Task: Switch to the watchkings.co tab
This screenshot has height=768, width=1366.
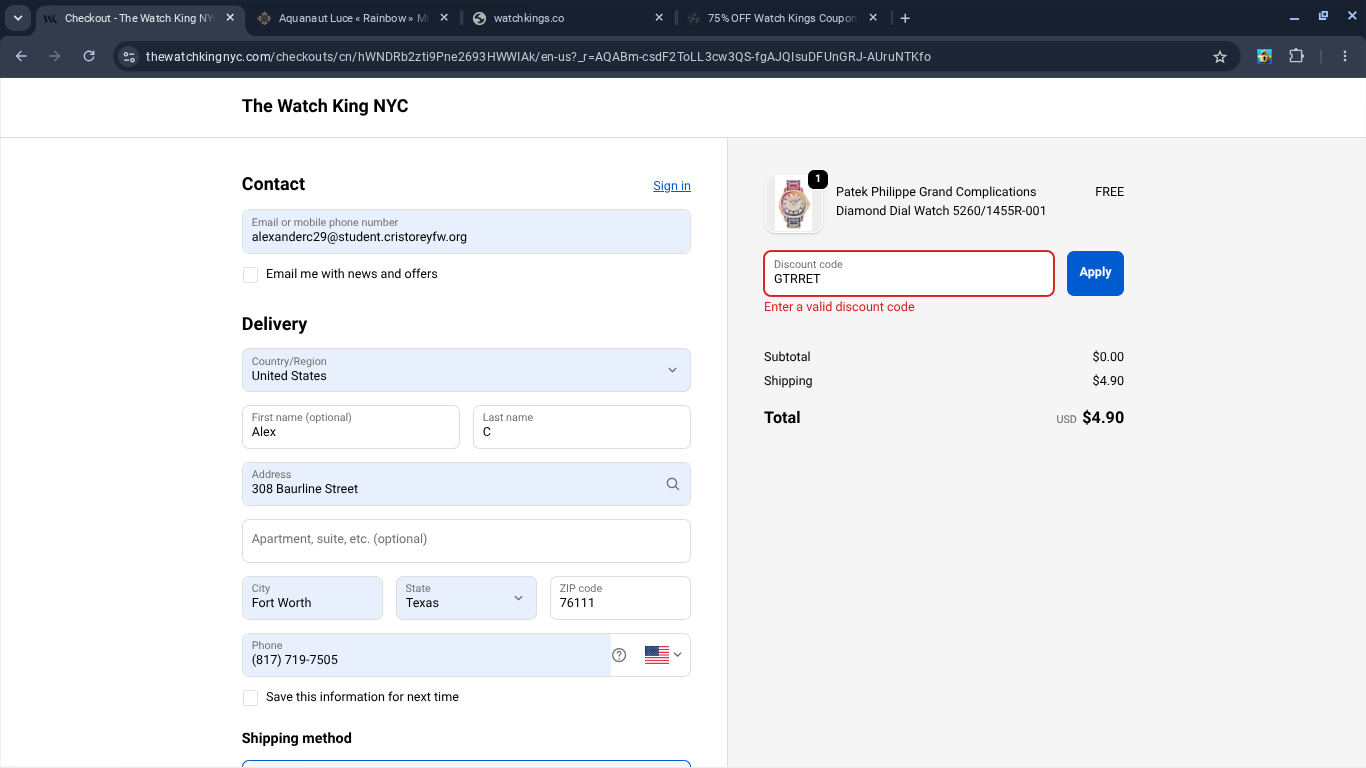Action: (568, 18)
